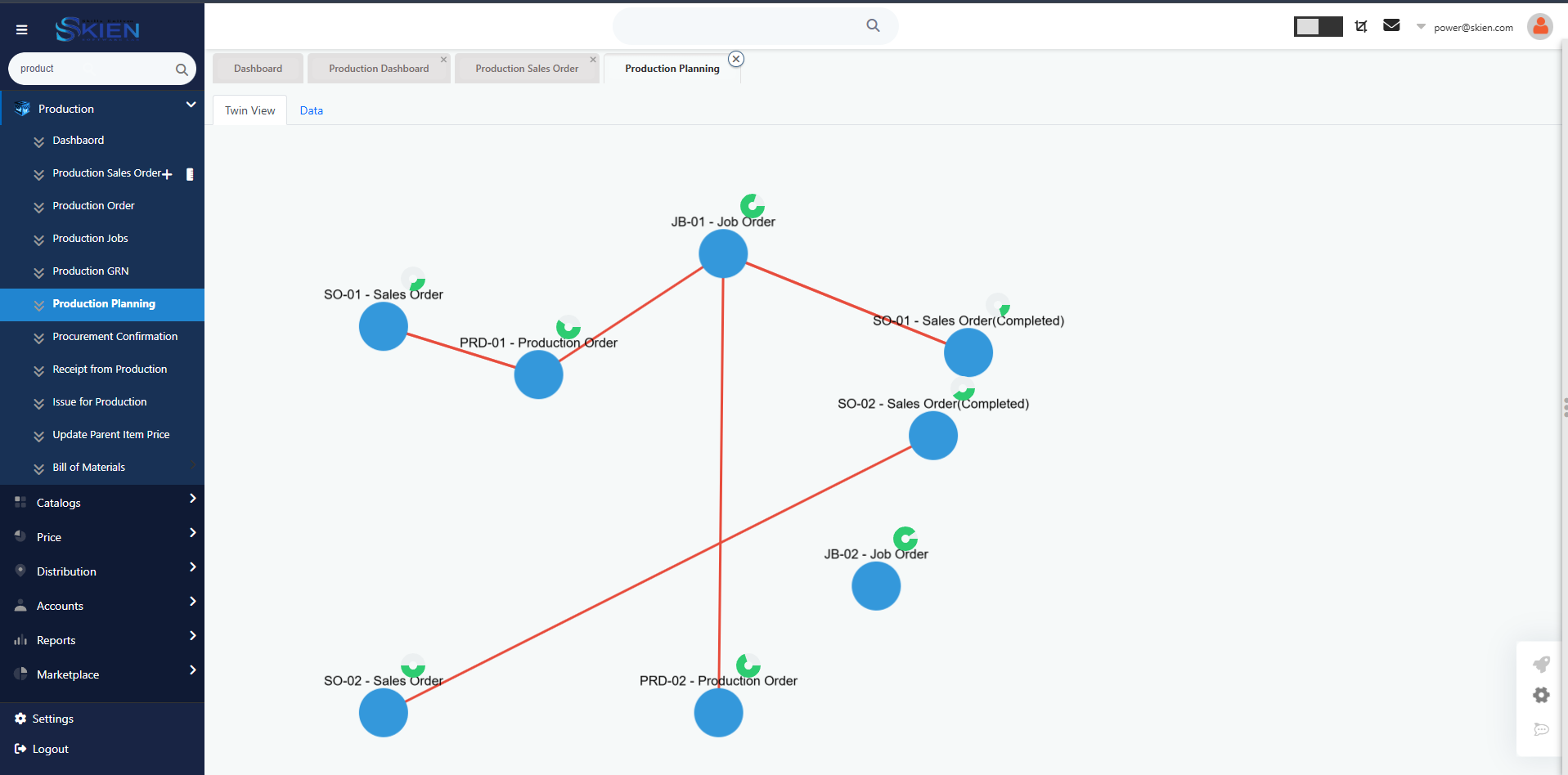
Task: Toggle the dark mode switch in header
Action: 1318,27
